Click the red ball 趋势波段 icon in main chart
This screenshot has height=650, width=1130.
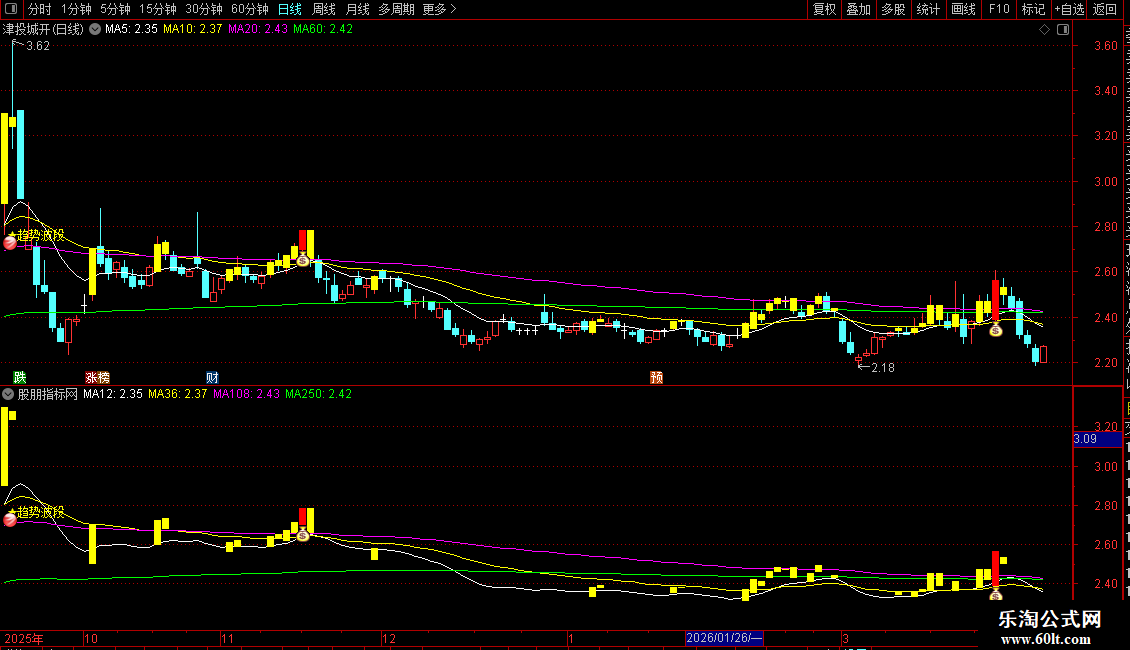(10, 243)
